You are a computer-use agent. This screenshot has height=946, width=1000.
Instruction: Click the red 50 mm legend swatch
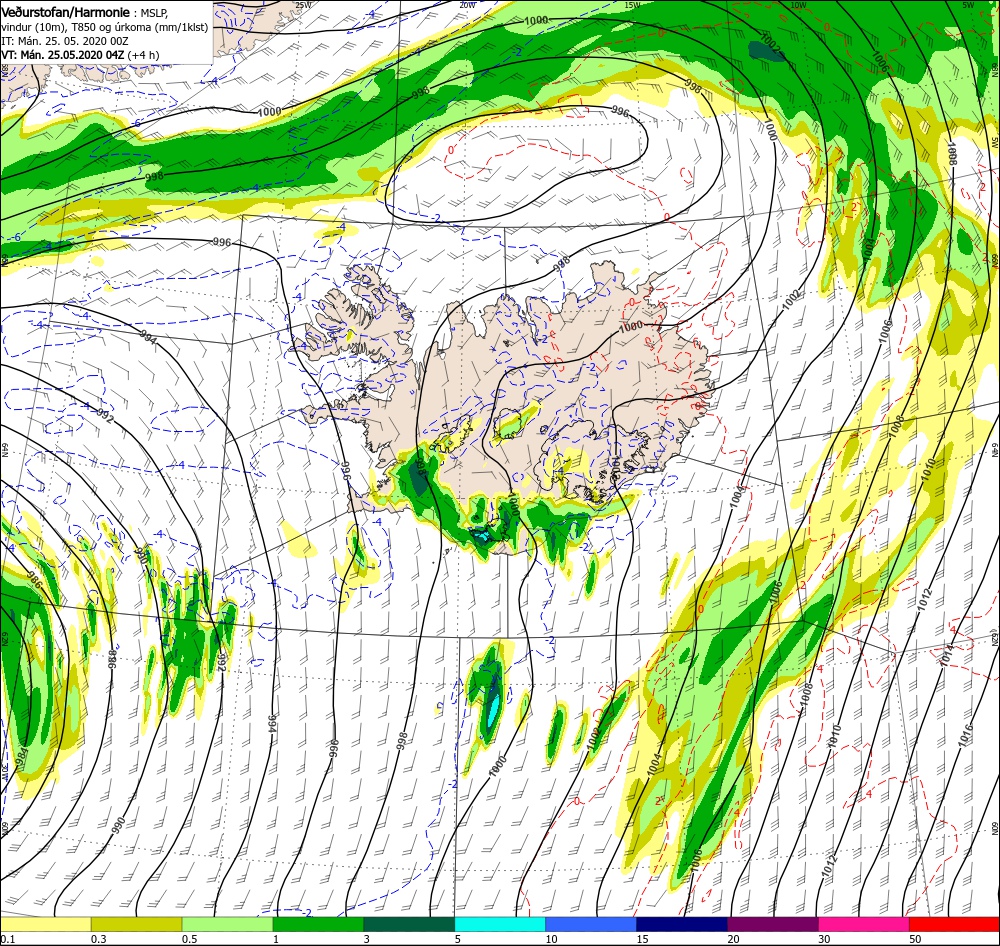954,924
